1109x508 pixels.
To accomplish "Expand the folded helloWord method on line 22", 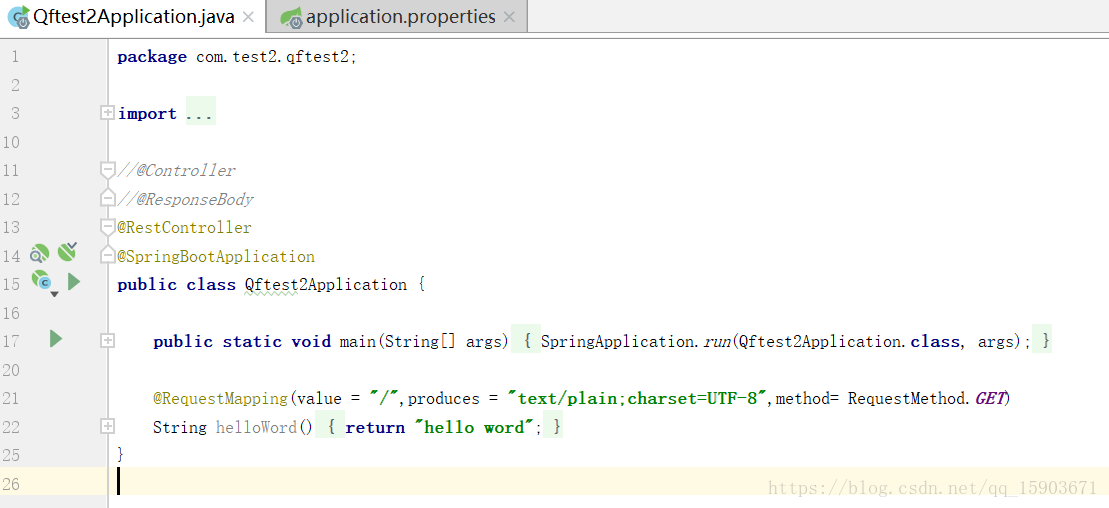I will [x=107, y=426].
